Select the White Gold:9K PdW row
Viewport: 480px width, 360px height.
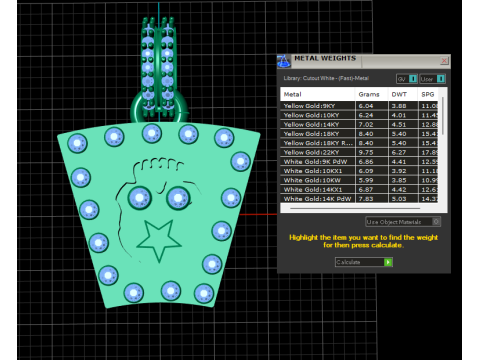359,162
